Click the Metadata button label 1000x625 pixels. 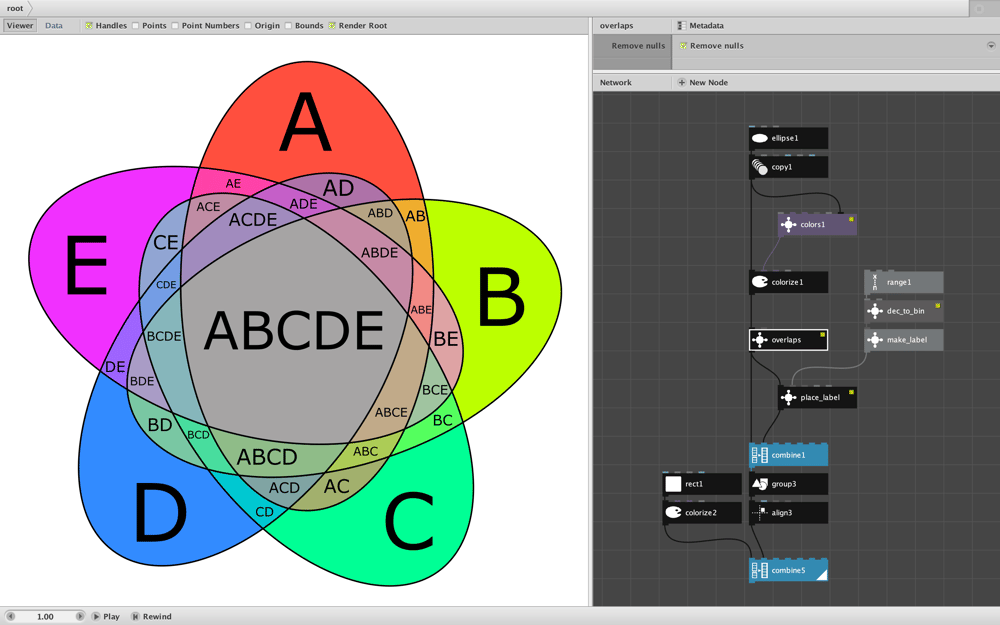point(707,26)
